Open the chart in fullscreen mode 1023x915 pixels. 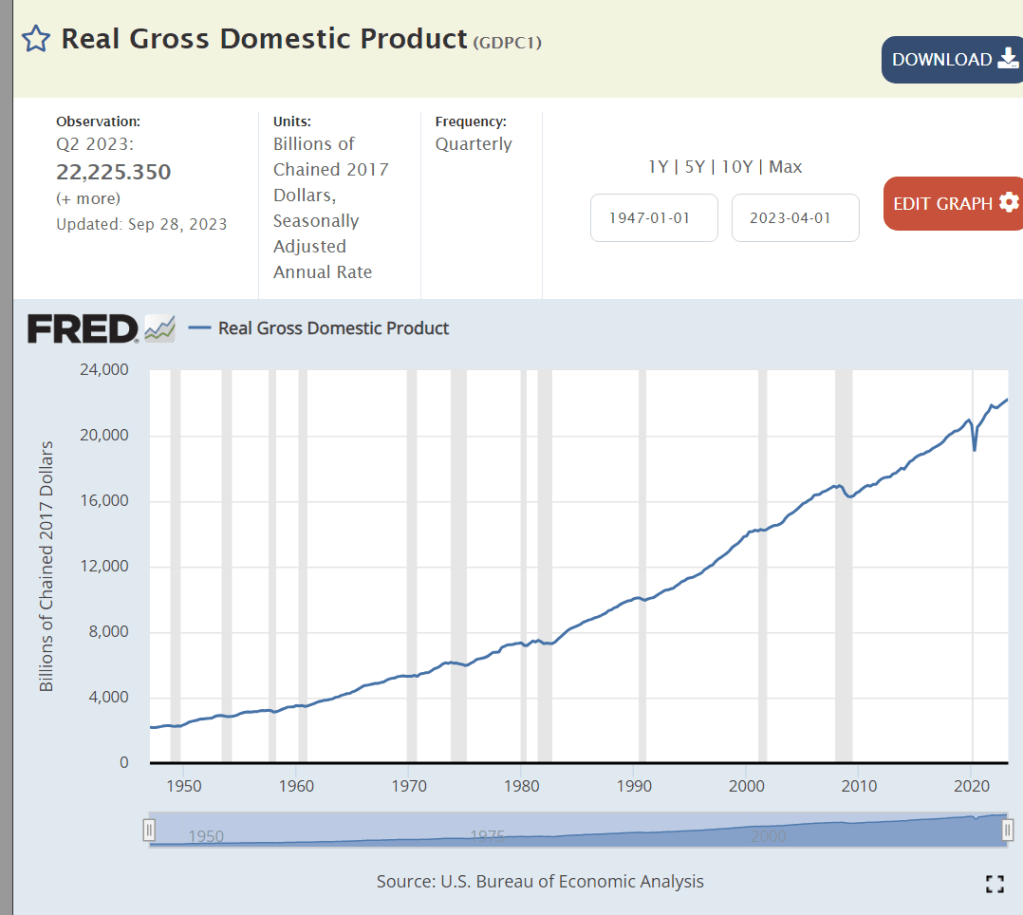[994, 883]
